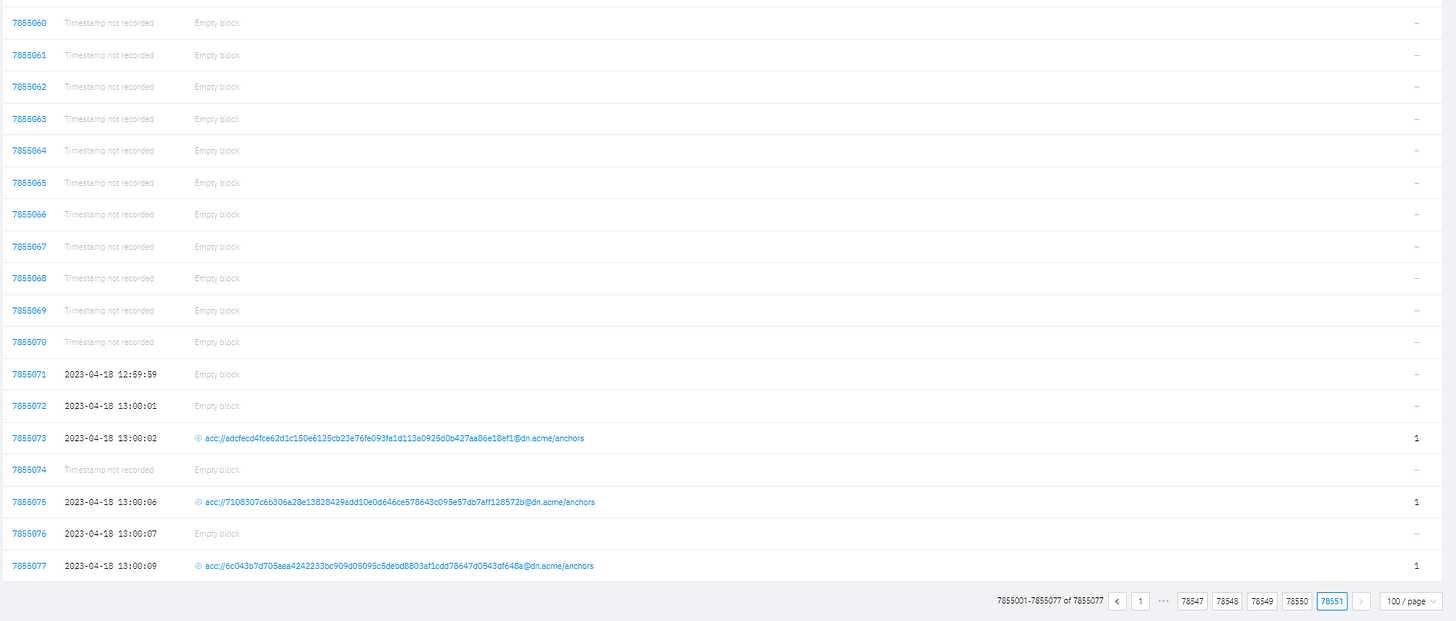Switch to page 78548
The height and width of the screenshot is (621, 1456).
click(x=1227, y=601)
